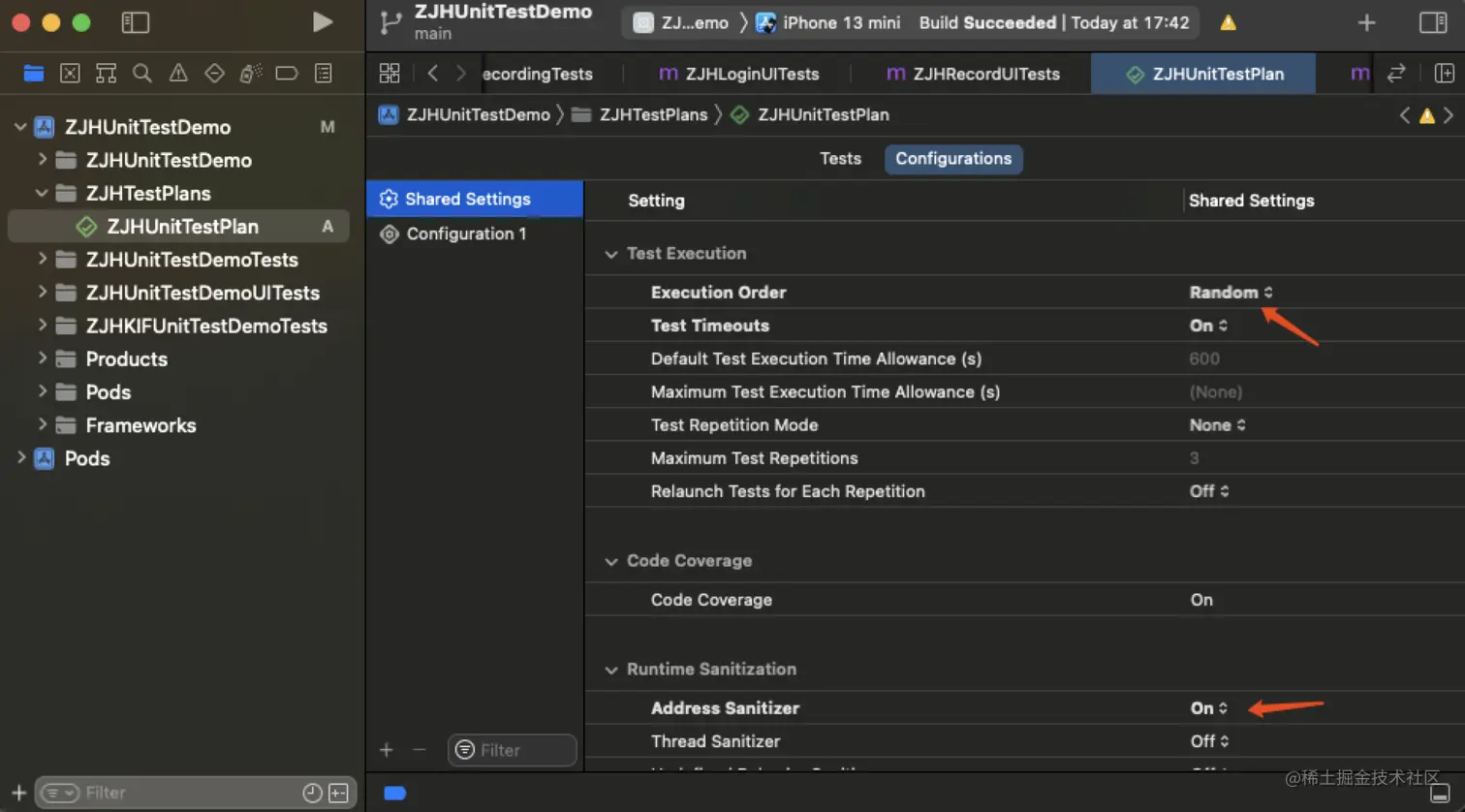Open the Report navigator

[x=324, y=73]
